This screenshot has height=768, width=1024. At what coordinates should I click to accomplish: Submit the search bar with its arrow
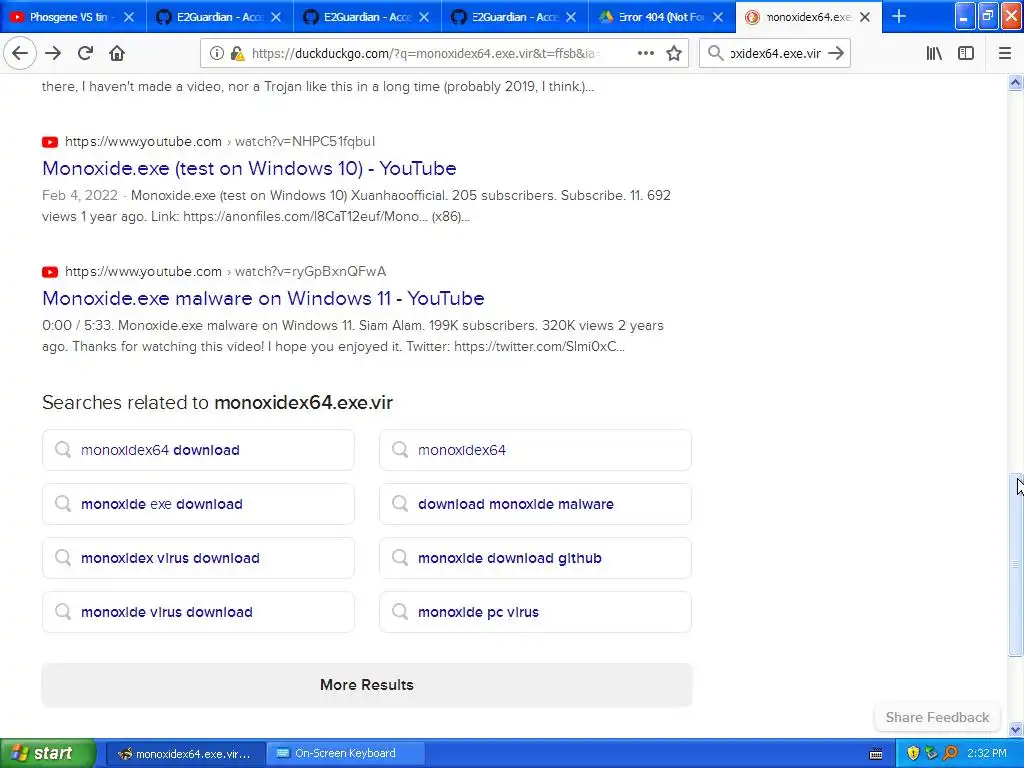836,54
